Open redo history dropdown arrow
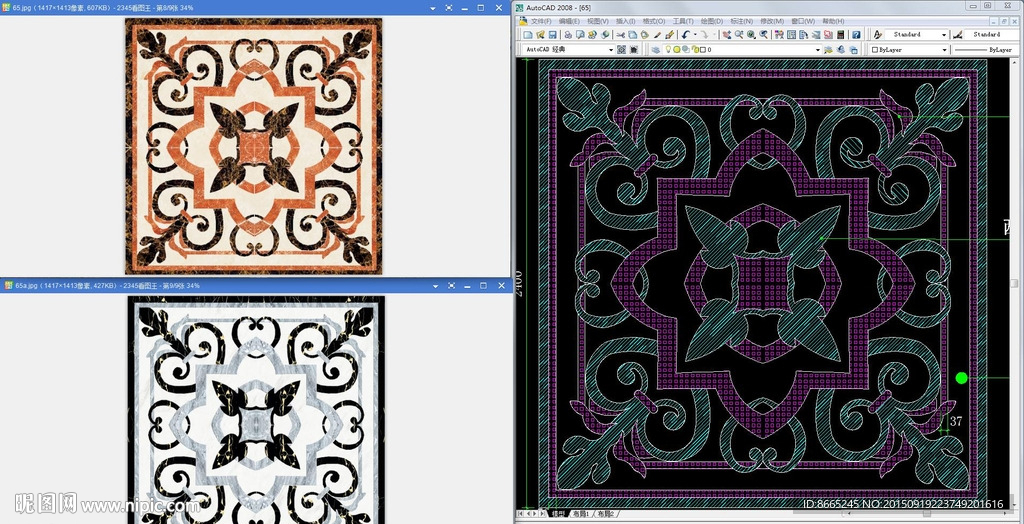The height and width of the screenshot is (524, 1024). (x=714, y=35)
